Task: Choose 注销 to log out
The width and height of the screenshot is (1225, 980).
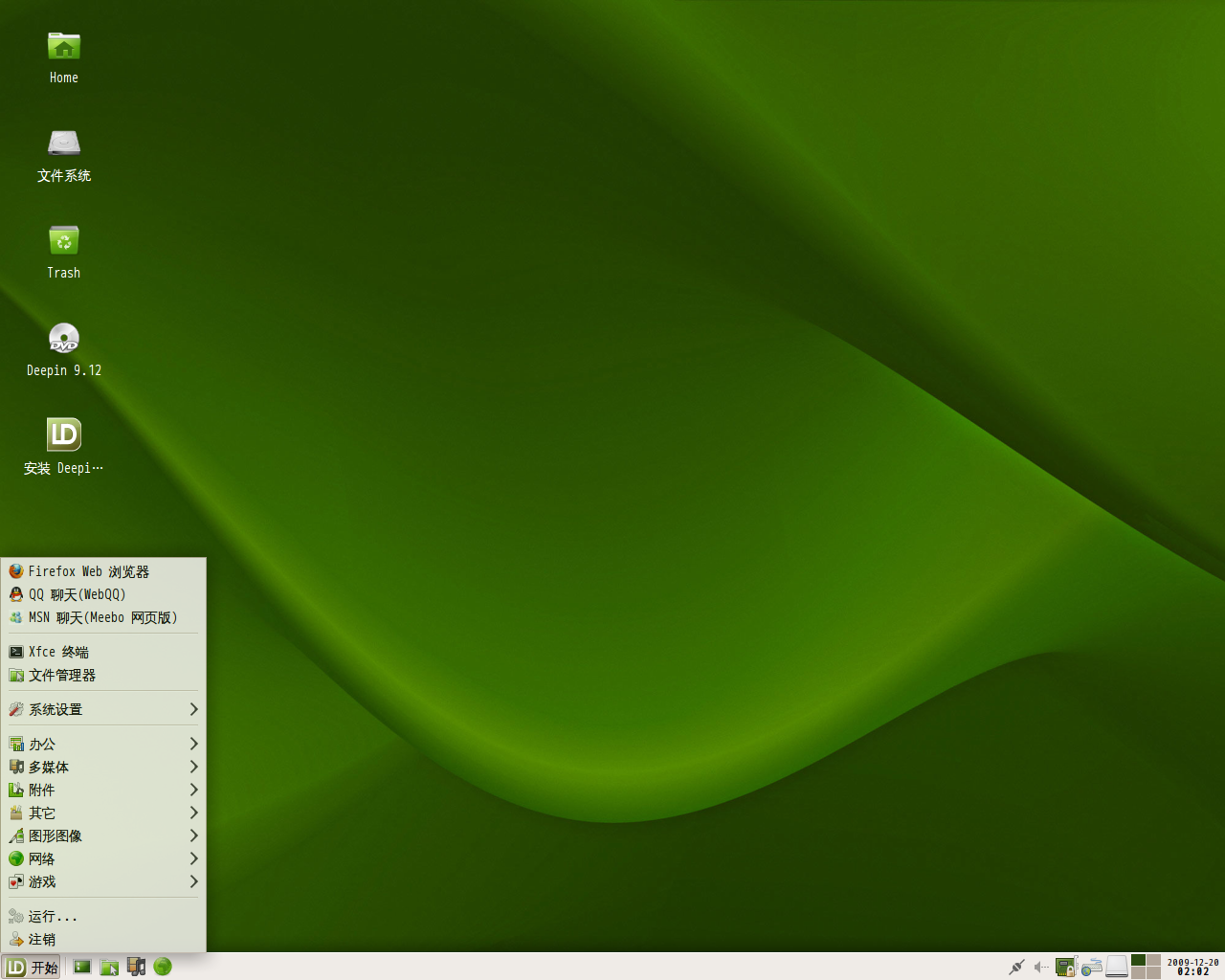Action: [x=103, y=939]
